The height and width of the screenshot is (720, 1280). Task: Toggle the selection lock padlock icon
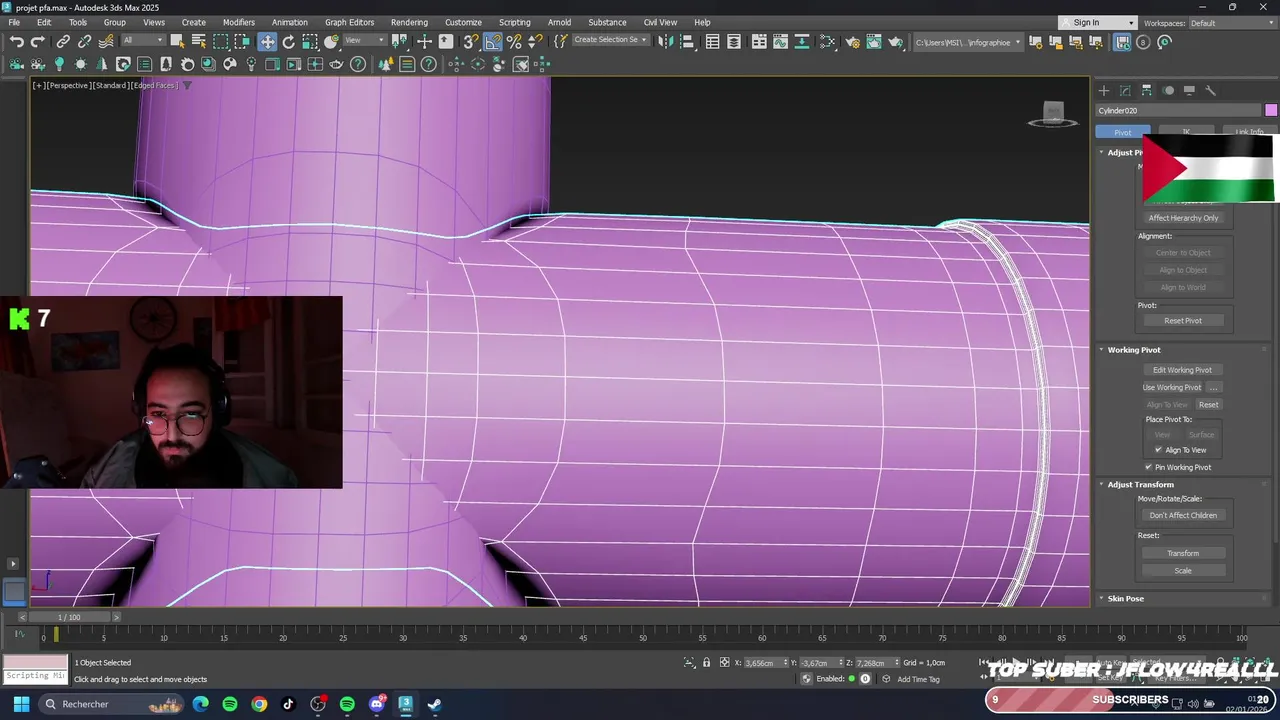click(706, 663)
